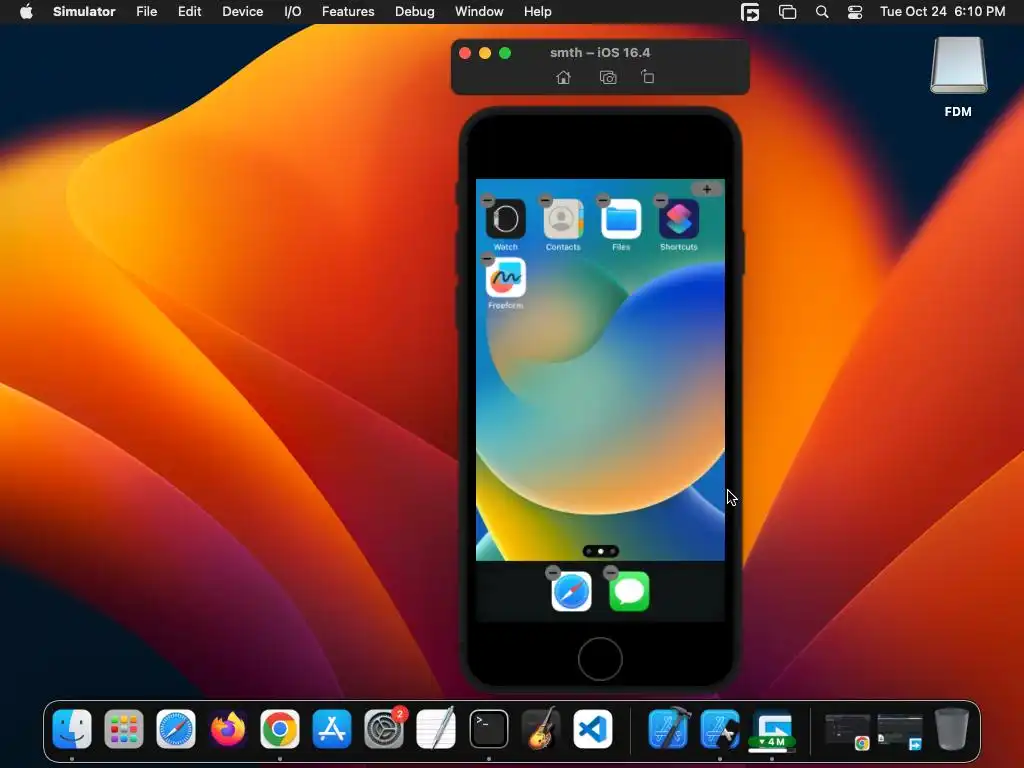
Task: Tap the home screen page dots indicator
Action: pos(600,551)
